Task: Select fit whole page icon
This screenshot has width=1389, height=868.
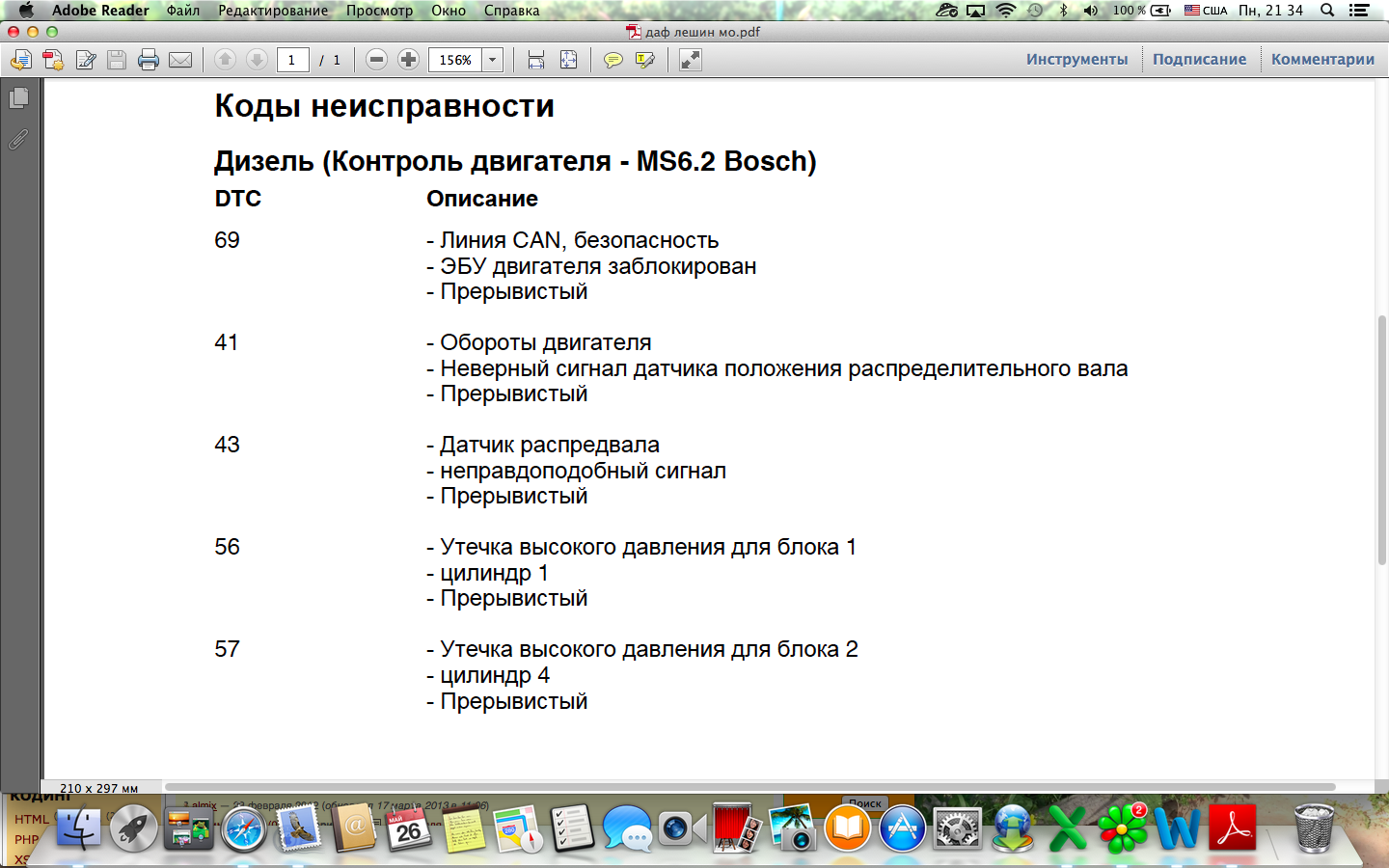Action: (568, 60)
